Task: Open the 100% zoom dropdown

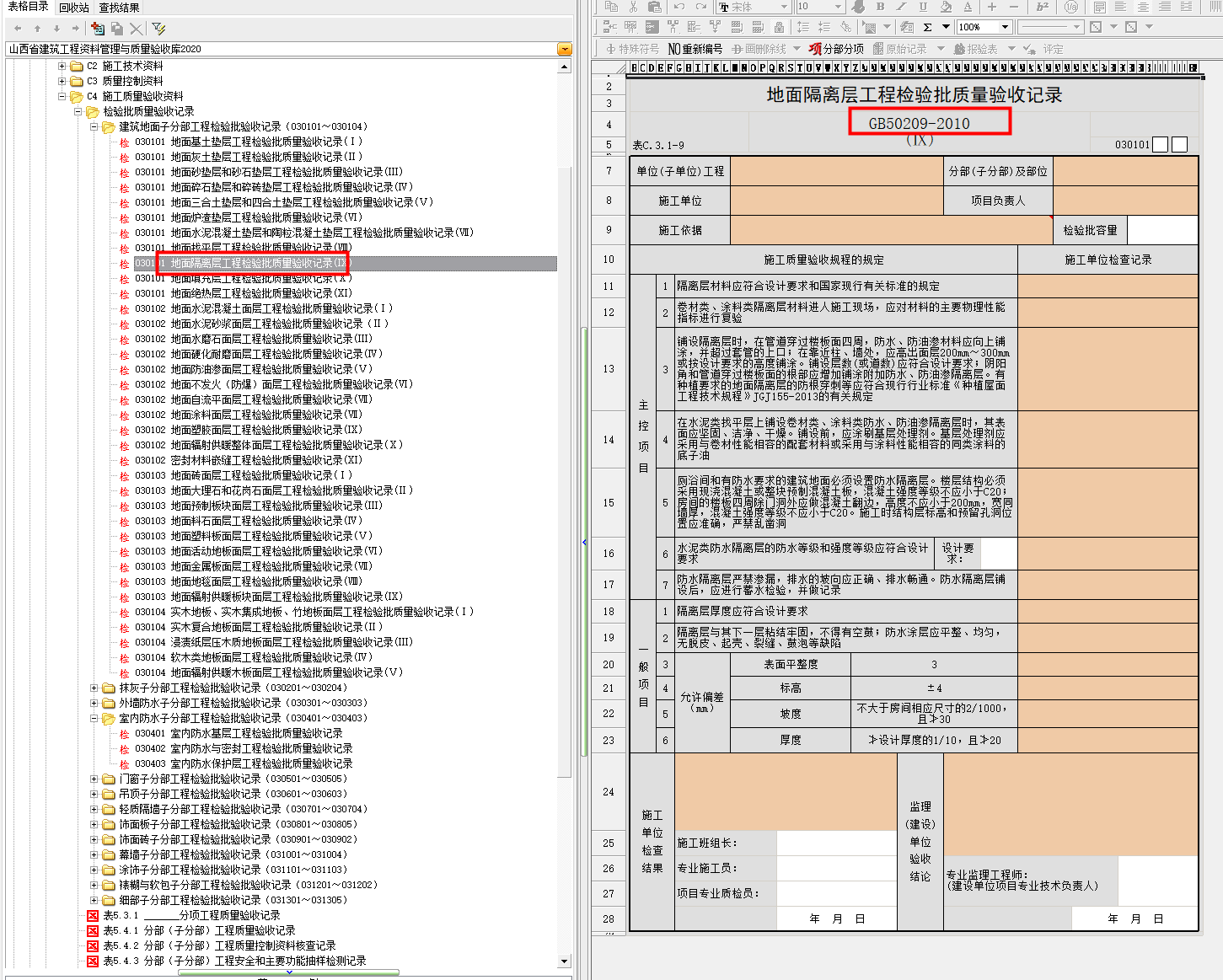Action: [1004, 27]
